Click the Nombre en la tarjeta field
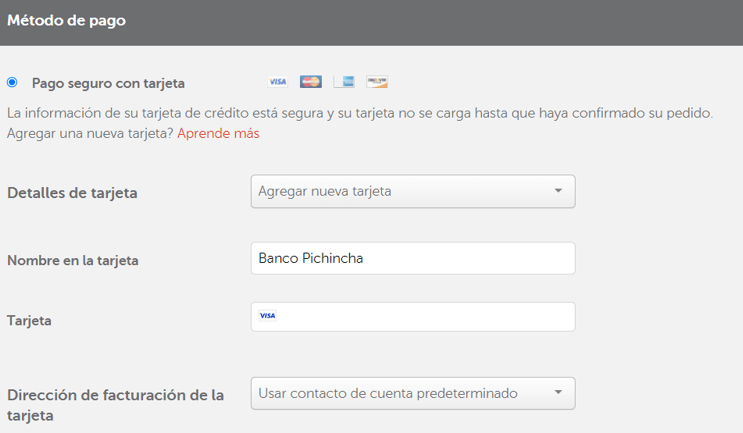Viewport: 743px width, 433px height. click(x=413, y=258)
